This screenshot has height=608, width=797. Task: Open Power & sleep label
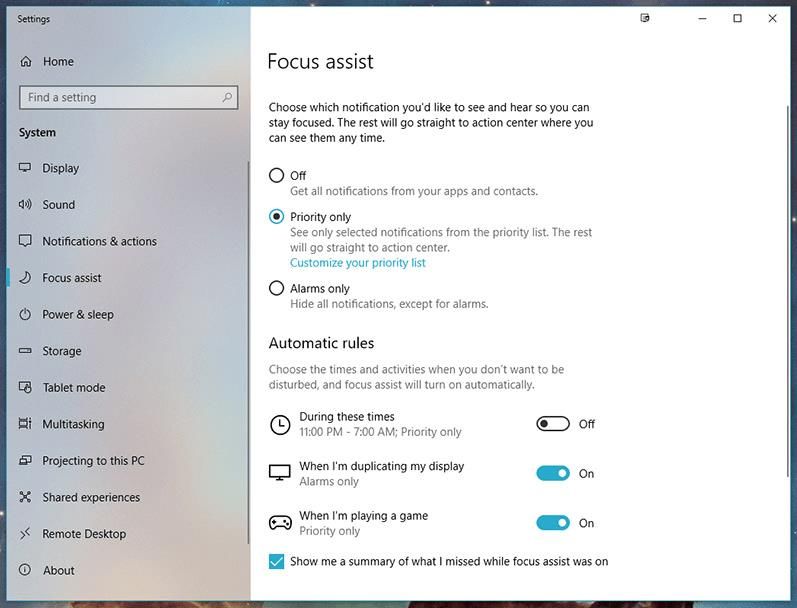click(78, 315)
